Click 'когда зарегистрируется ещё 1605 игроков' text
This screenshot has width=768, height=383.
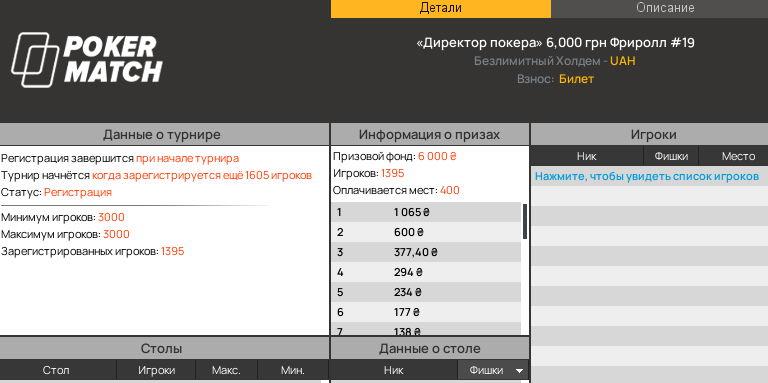coord(202,175)
